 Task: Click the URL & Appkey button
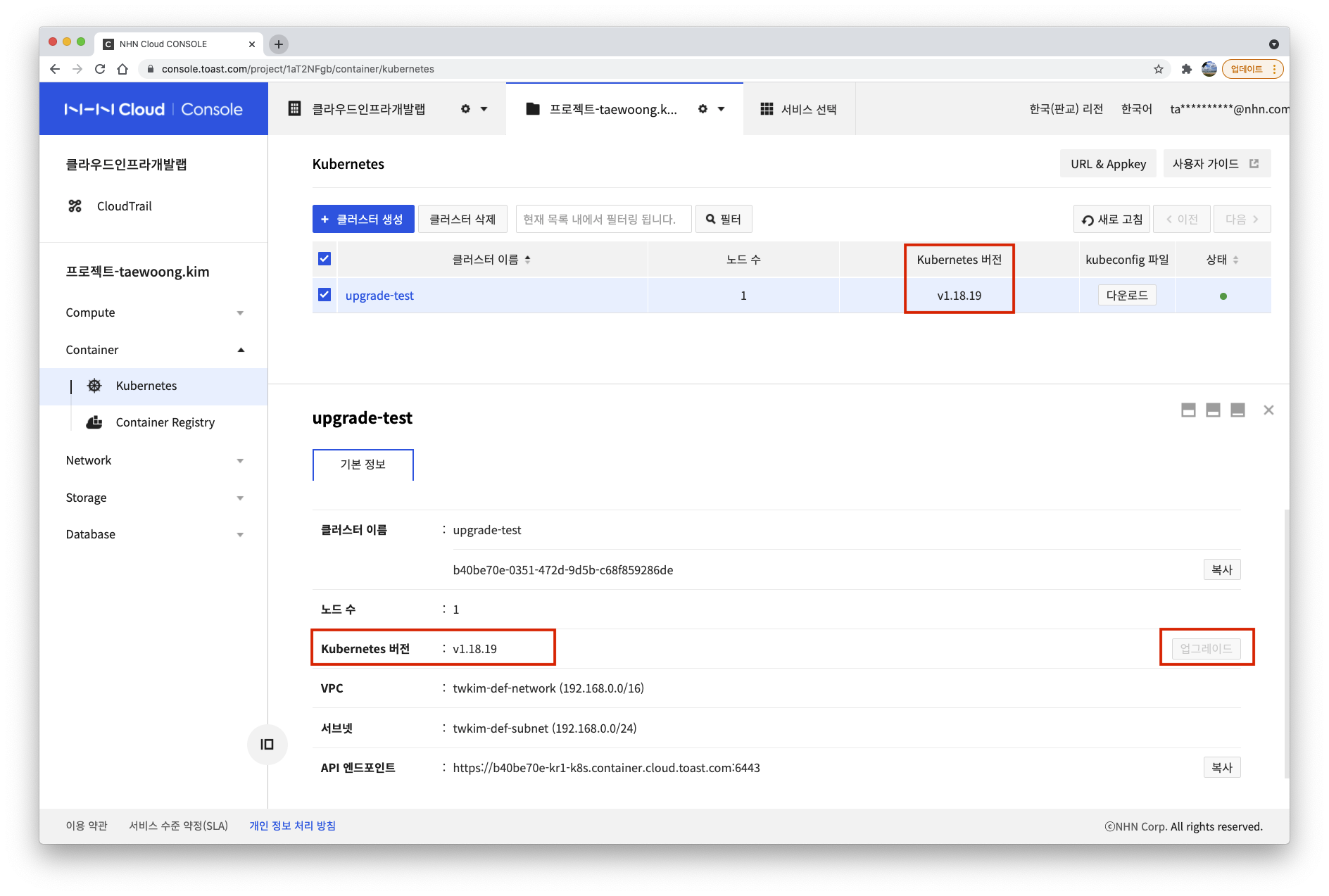1108,164
